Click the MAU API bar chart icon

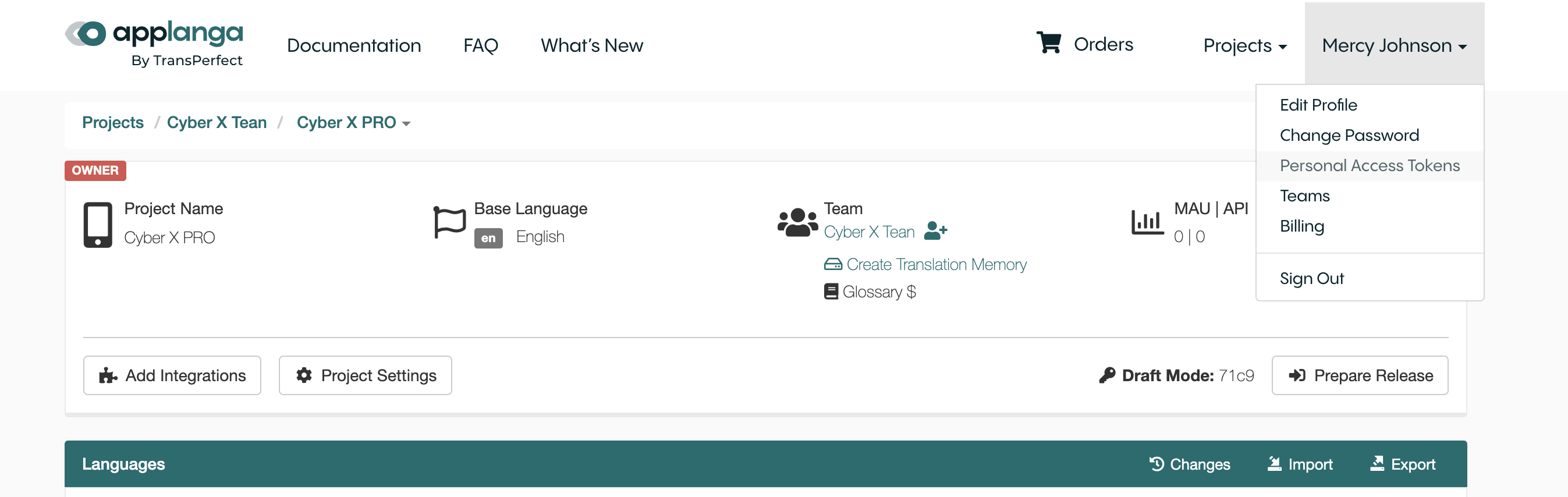coord(1147,222)
